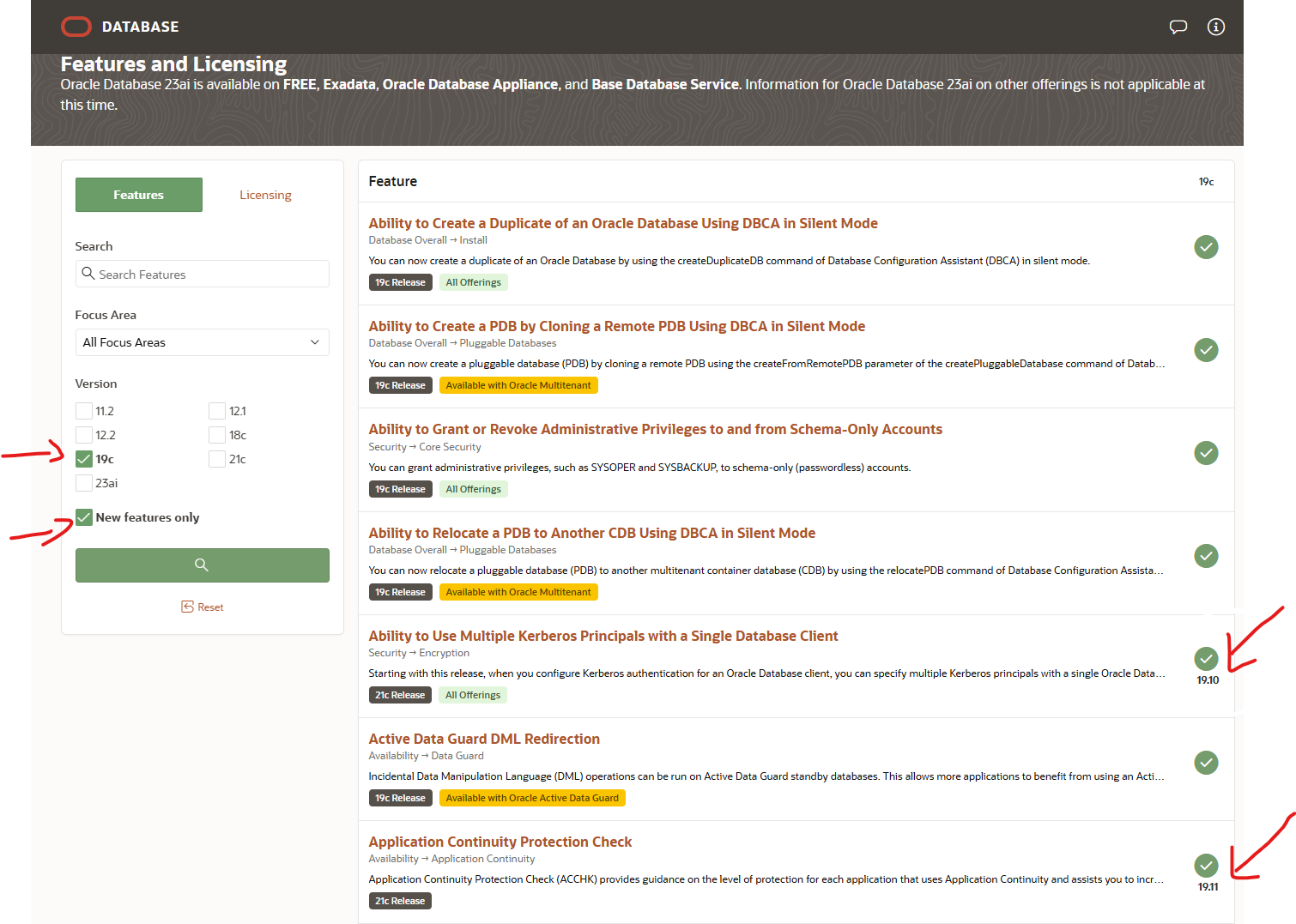Click green checkmark for Relocate a PDB feature
Image resolution: width=1296 pixels, height=924 pixels.
1206,556
